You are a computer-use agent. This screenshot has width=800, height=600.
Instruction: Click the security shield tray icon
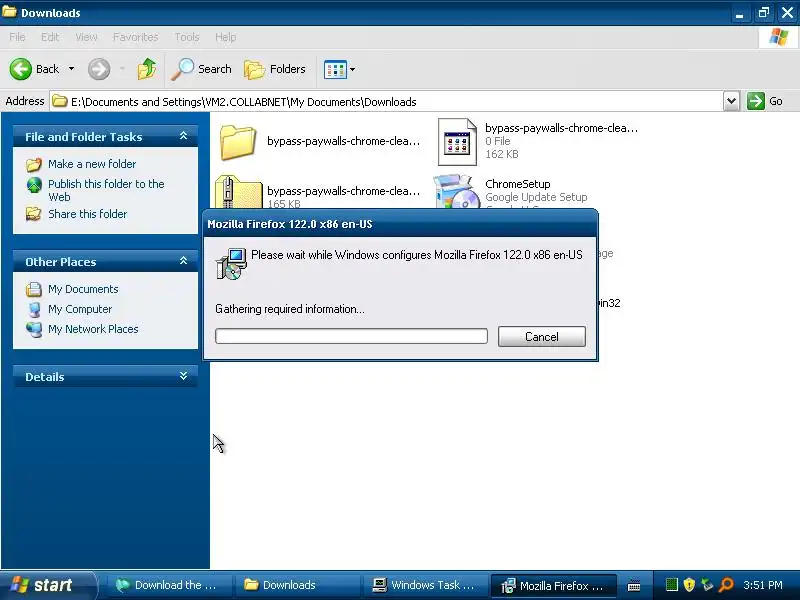click(689, 585)
